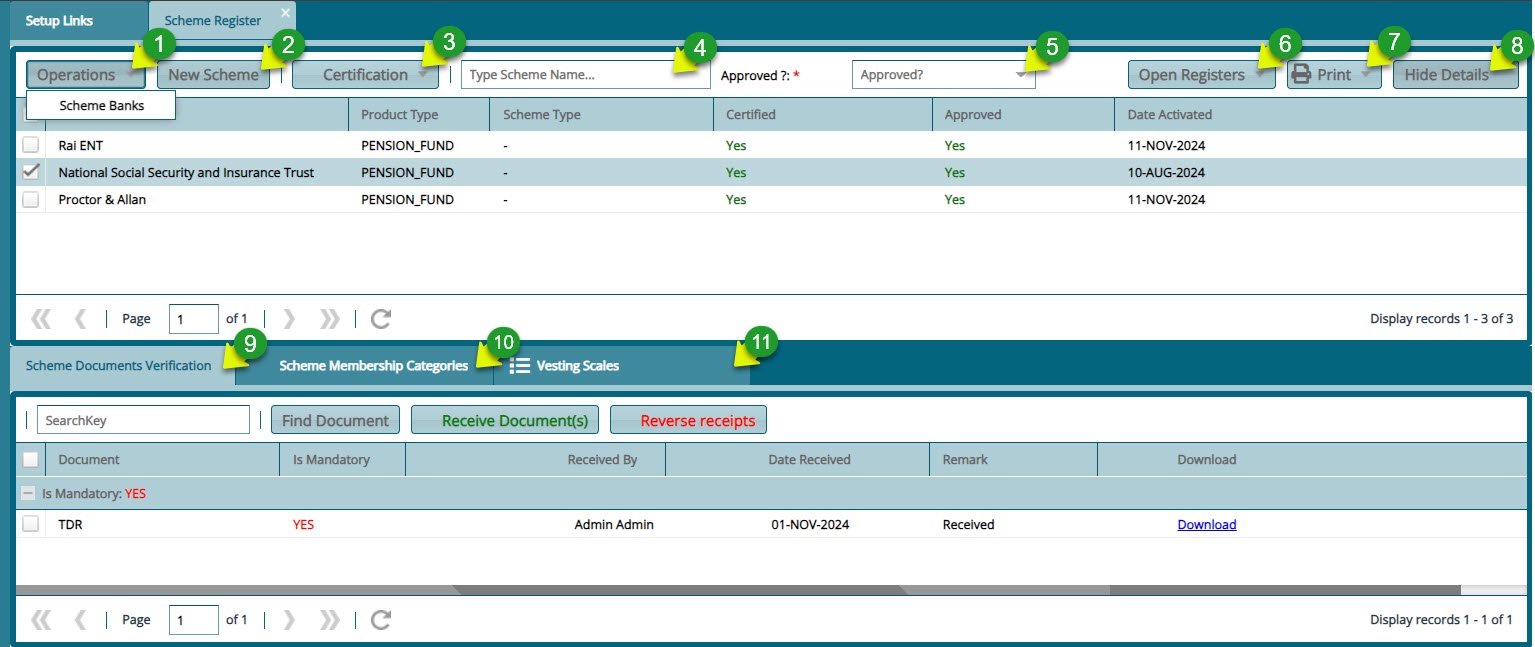Refresh the documents verification grid
The image size is (1535, 647).
379,619
